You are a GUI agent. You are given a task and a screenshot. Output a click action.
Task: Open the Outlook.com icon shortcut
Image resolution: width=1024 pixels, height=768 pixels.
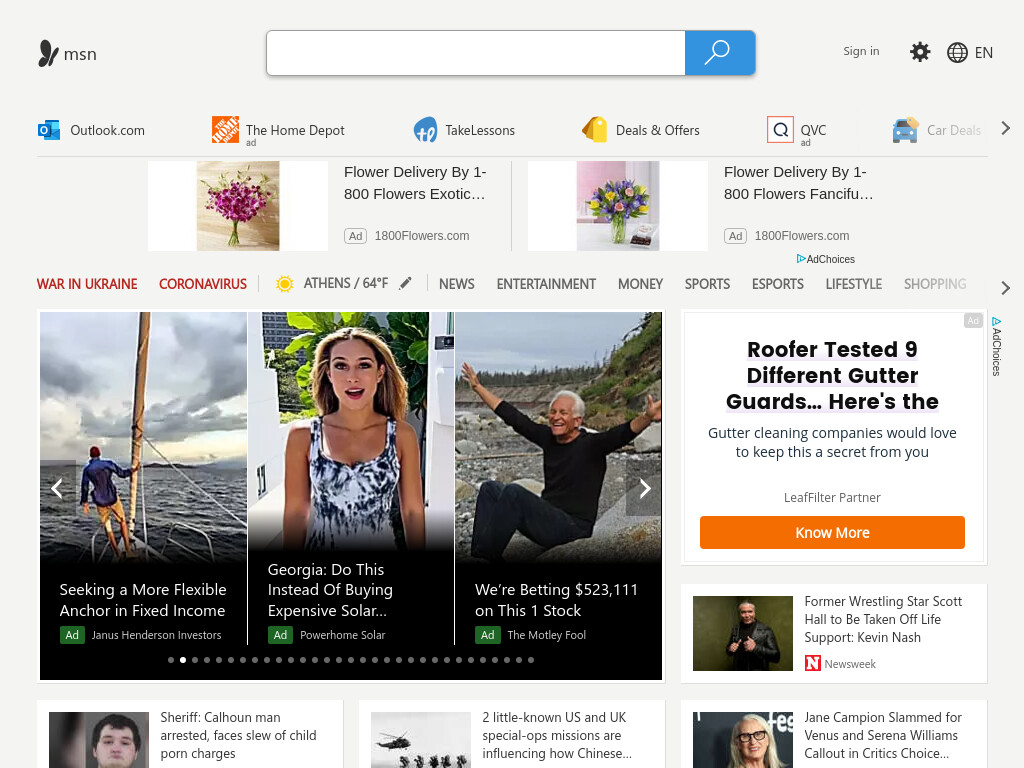click(49, 130)
